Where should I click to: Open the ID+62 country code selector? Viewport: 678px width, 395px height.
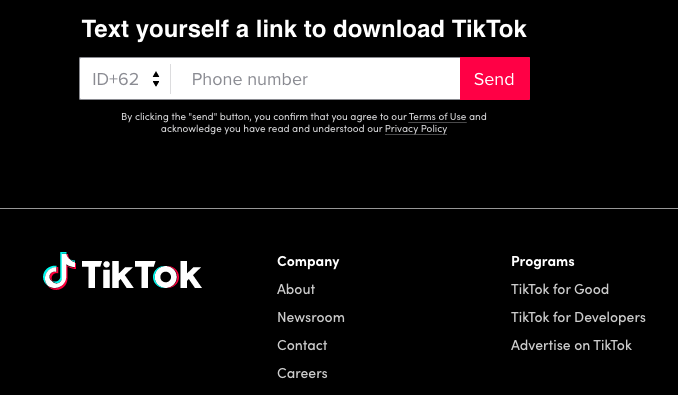(x=125, y=79)
